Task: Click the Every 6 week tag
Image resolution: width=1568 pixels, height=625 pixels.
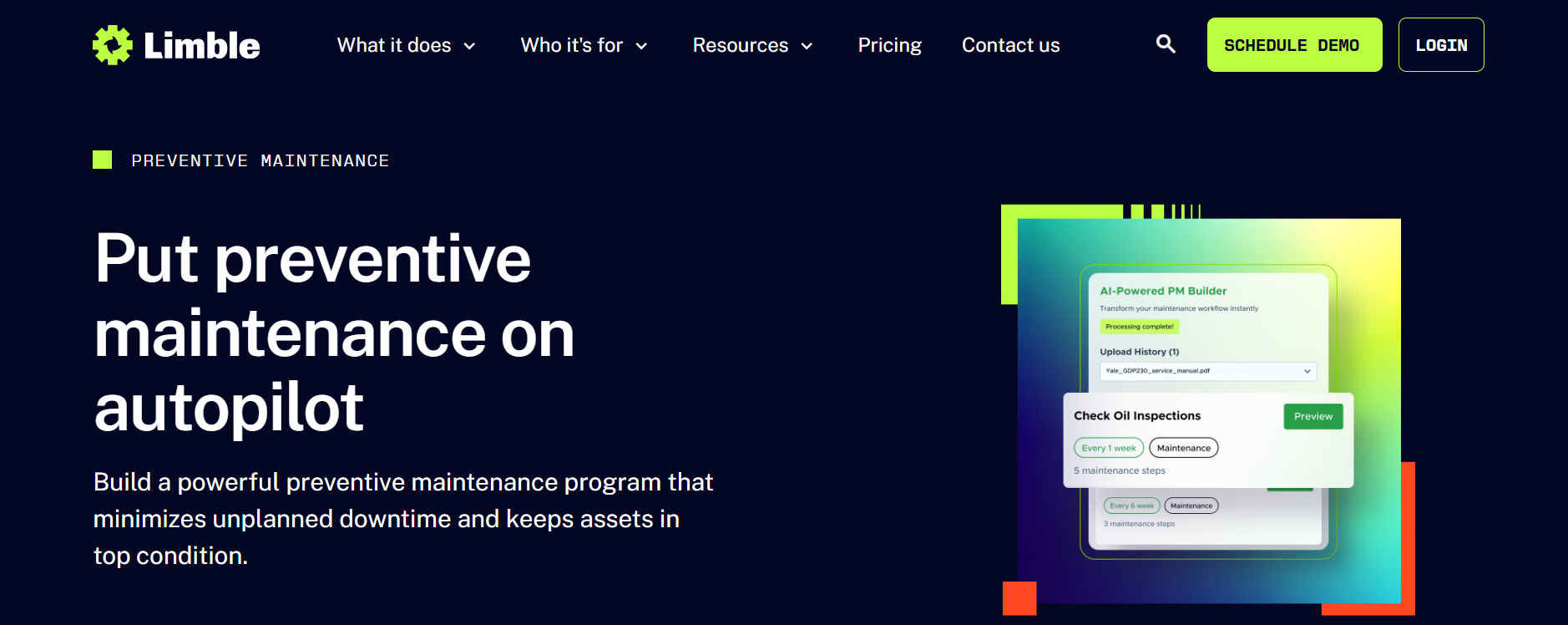Action: point(1132,506)
